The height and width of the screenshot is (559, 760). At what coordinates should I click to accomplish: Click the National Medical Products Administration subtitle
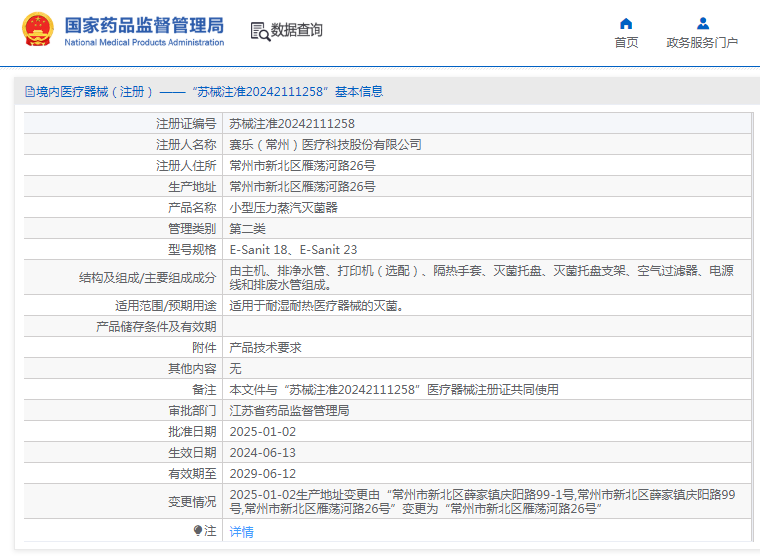point(144,43)
